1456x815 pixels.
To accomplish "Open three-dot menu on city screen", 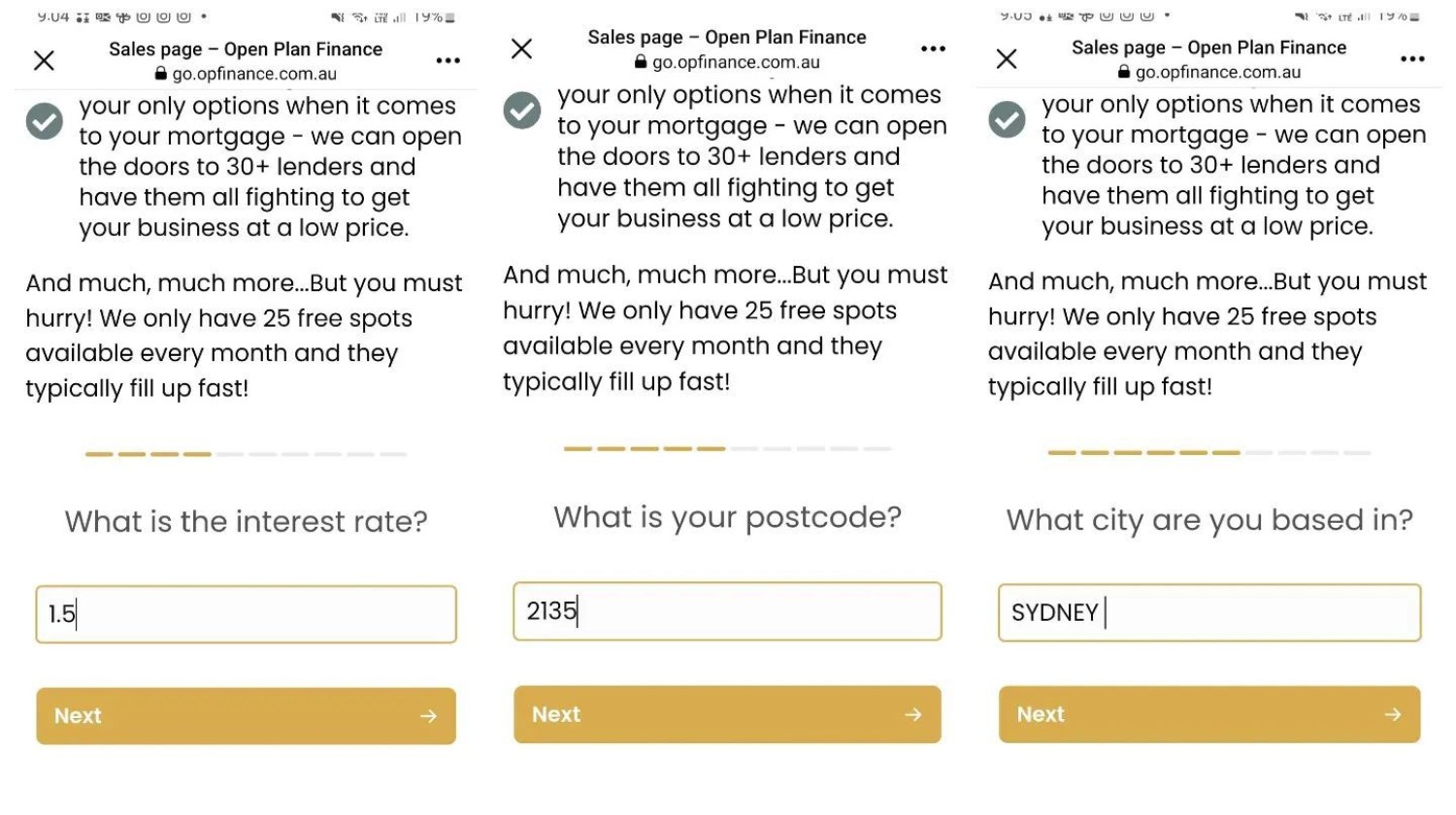I will pos(1412,59).
